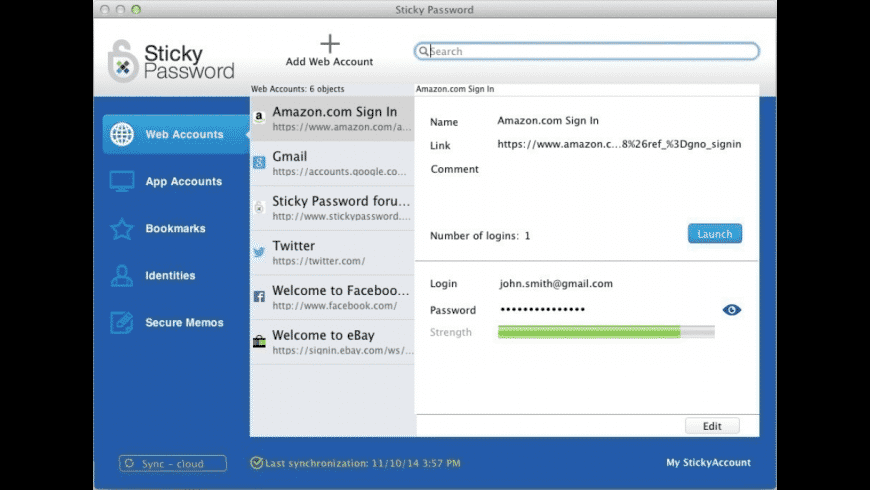Click the Twitter bird icon

[x=259, y=252]
